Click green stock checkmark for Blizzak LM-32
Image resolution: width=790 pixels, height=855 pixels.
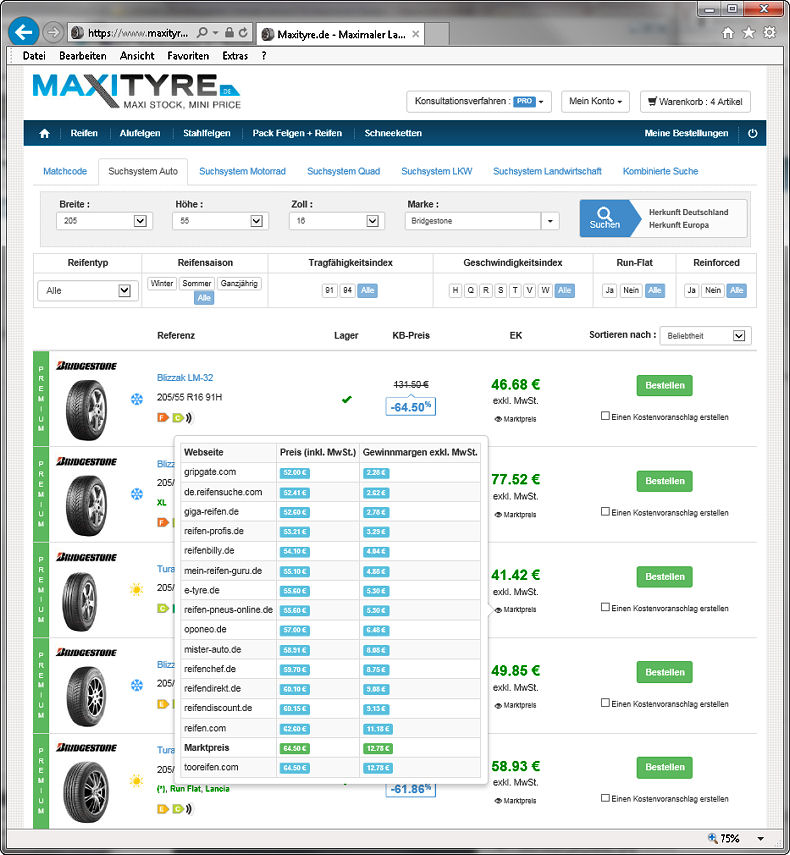click(346, 399)
